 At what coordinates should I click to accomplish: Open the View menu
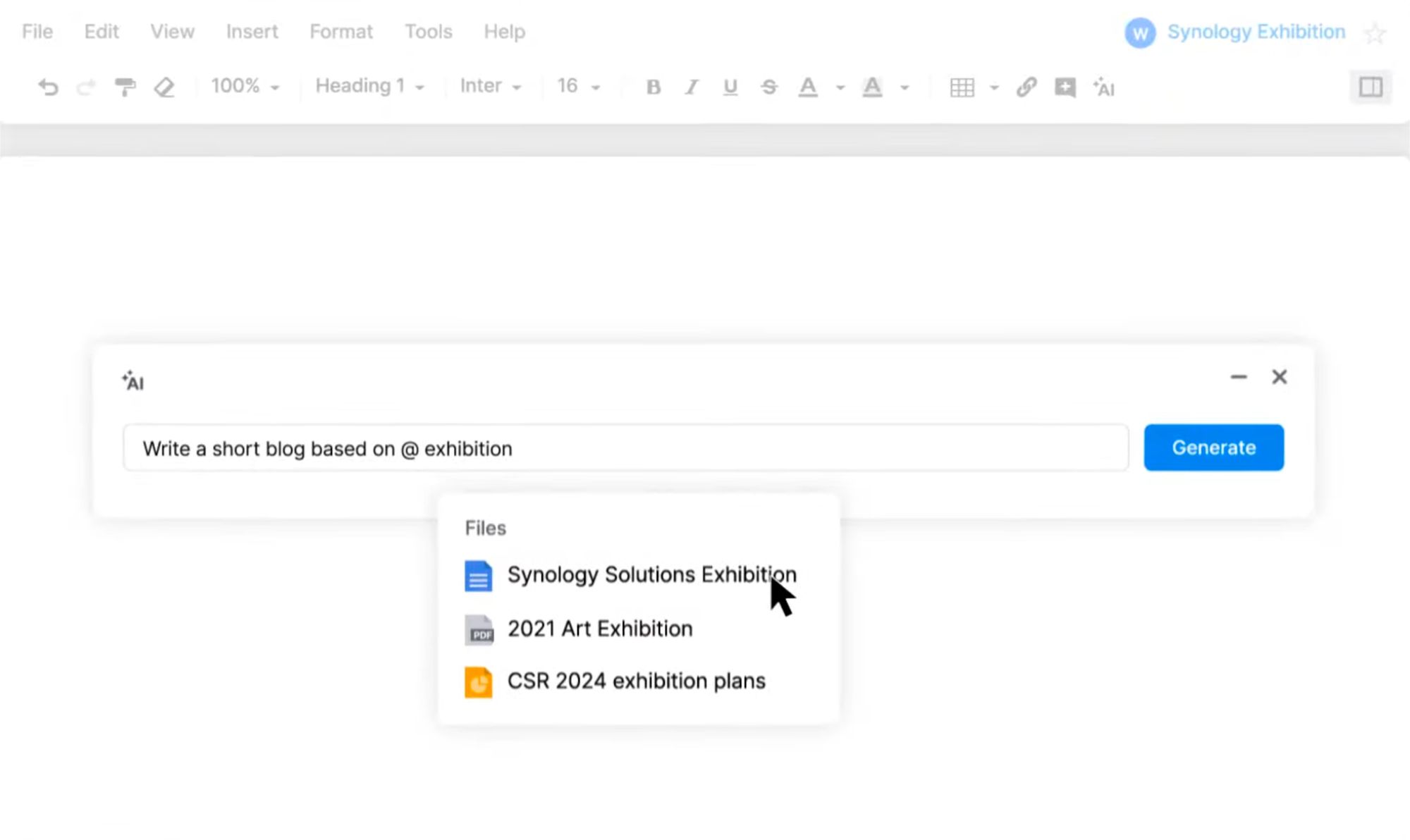(x=172, y=32)
